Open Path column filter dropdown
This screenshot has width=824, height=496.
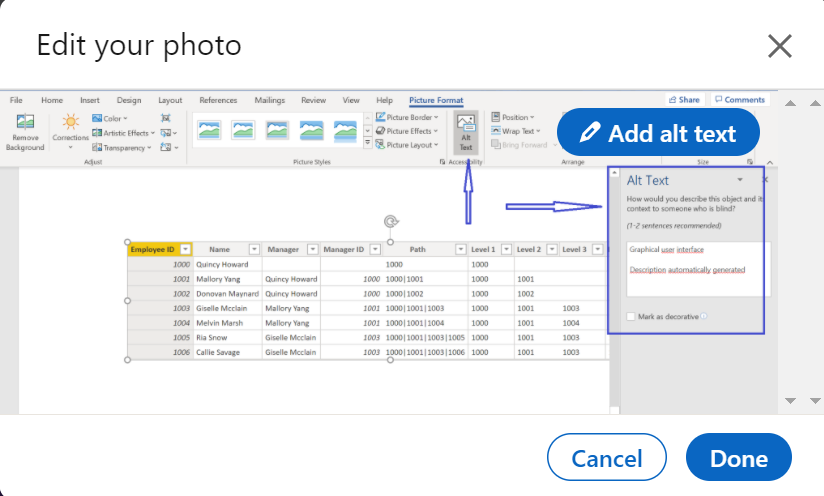click(x=461, y=249)
